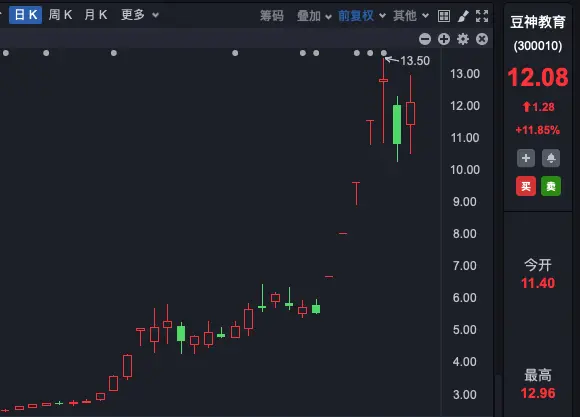This screenshot has height=417, width=580.
Task: Add stock to watchlist plus button
Action: [x=526, y=158]
